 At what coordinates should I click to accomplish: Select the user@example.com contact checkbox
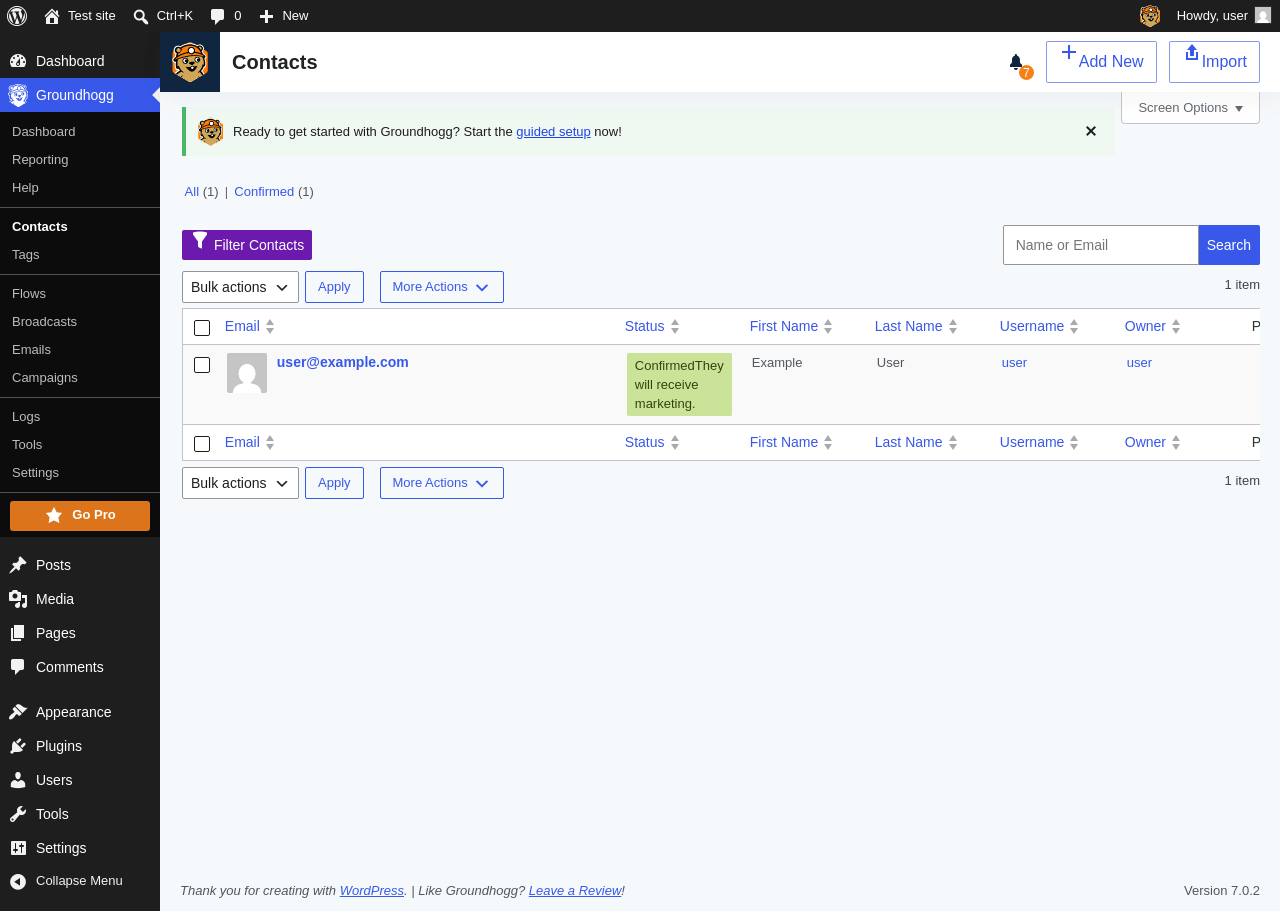[202, 365]
